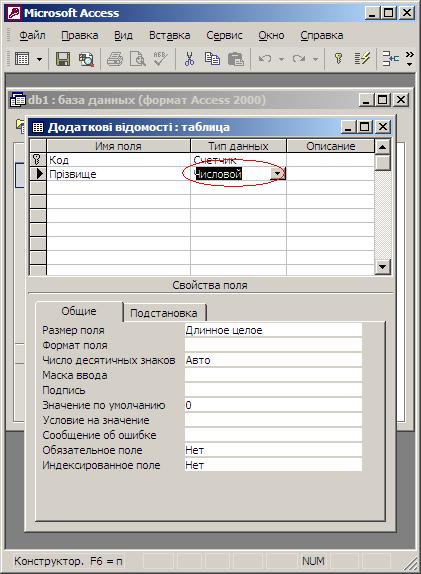Click the description cell for Прізвище
Image resolution: width=421 pixels, height=574 pixels.
click(331, 174)
